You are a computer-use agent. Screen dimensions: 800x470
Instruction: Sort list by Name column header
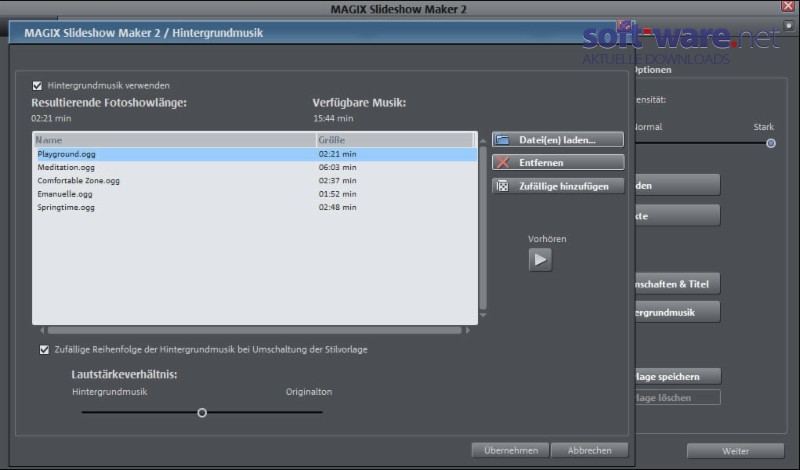click(174, 140)
